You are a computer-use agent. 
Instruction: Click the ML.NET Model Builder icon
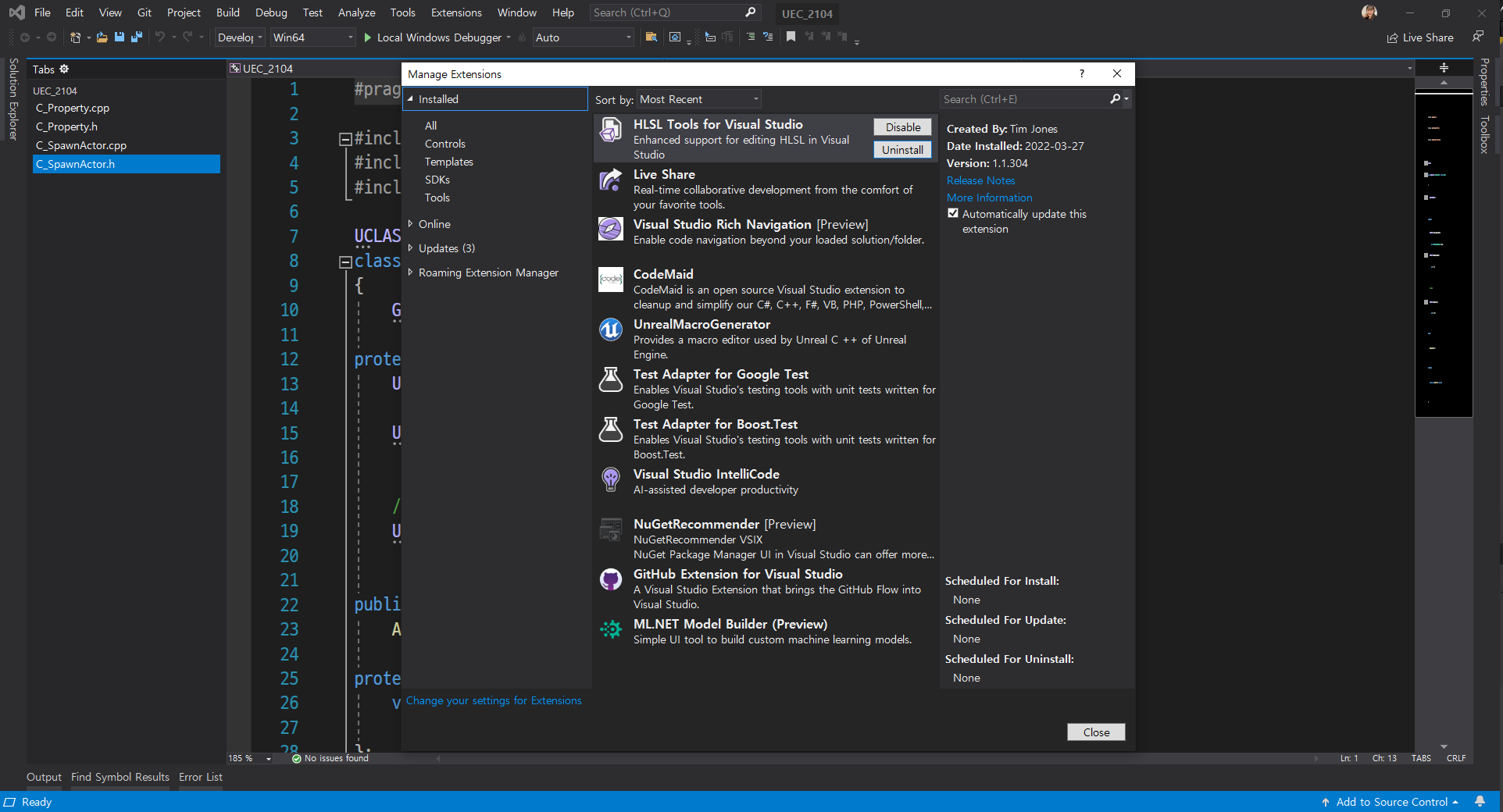click(x=611, y=629)
